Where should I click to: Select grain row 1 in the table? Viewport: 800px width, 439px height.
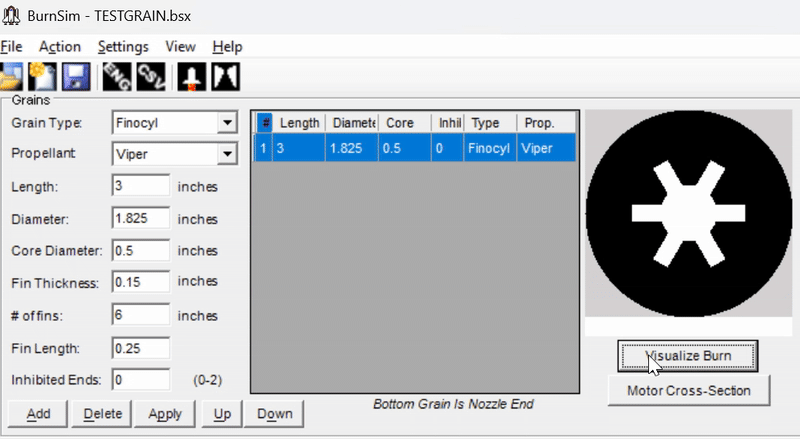point(414,148)
